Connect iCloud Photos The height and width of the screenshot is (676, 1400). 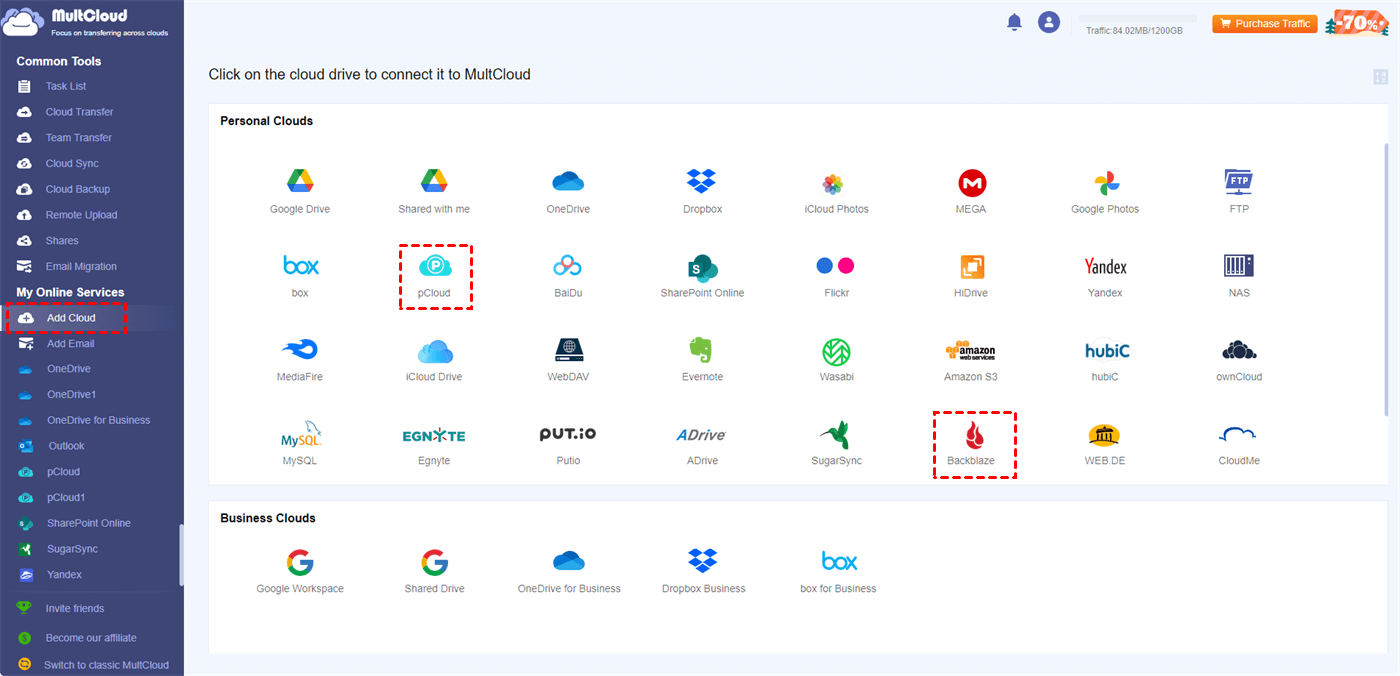pyautogui.click(x=836, y=191)
